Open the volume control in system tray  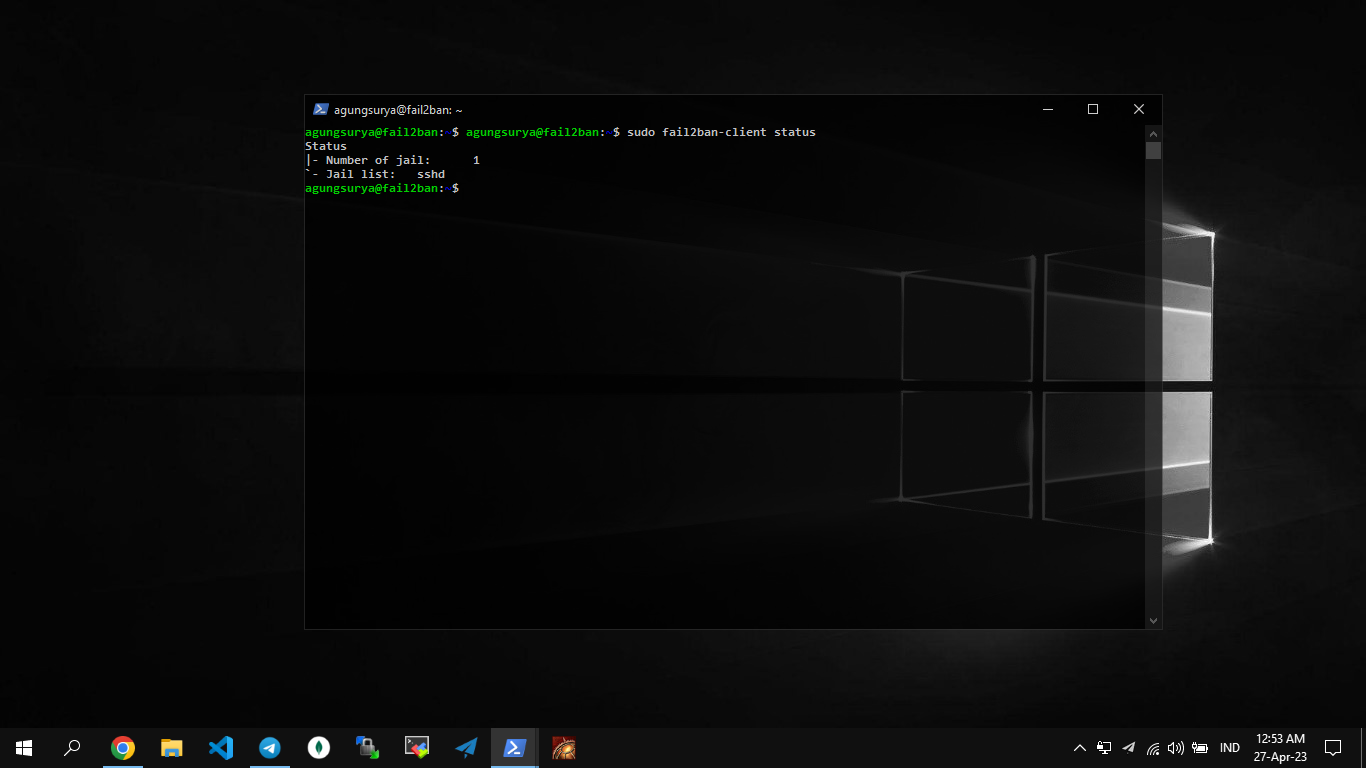pyautogui.click(x=1176, y=747)
